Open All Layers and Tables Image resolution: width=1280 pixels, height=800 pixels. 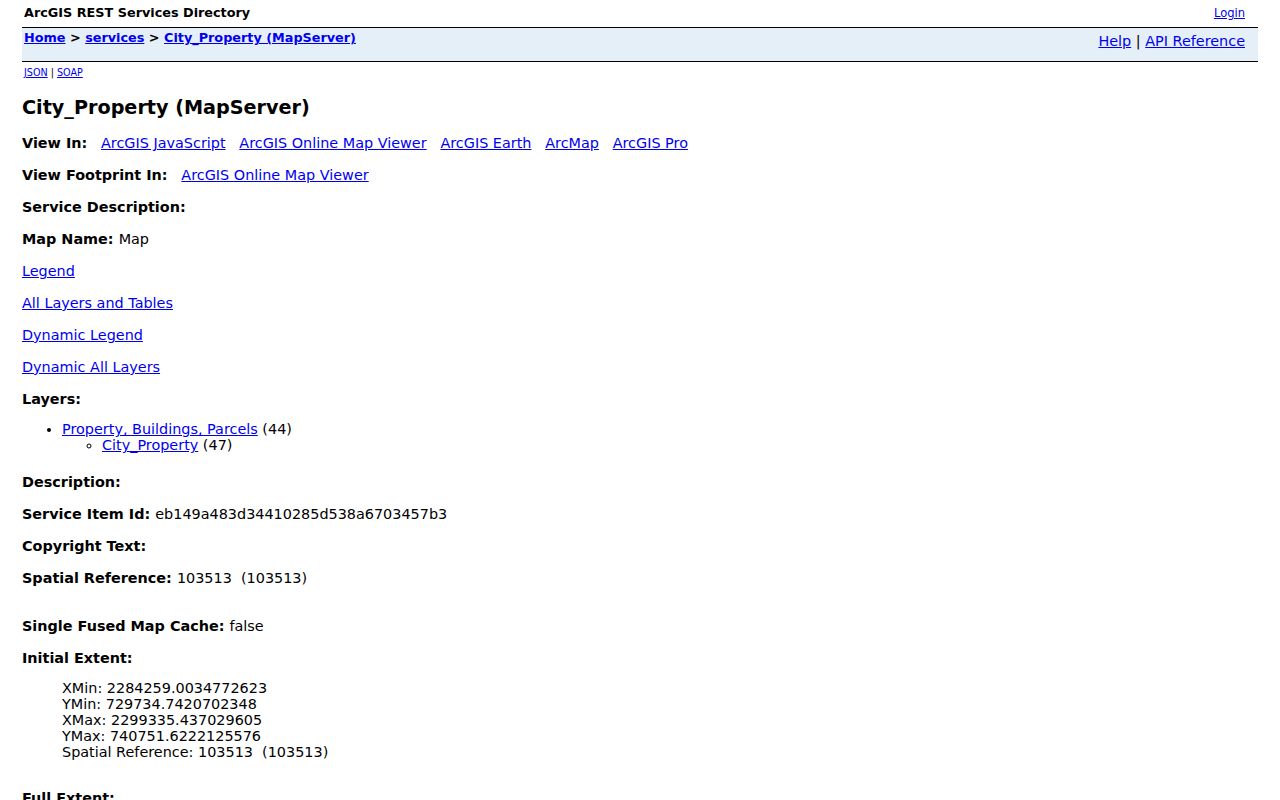tap(97, 303)
